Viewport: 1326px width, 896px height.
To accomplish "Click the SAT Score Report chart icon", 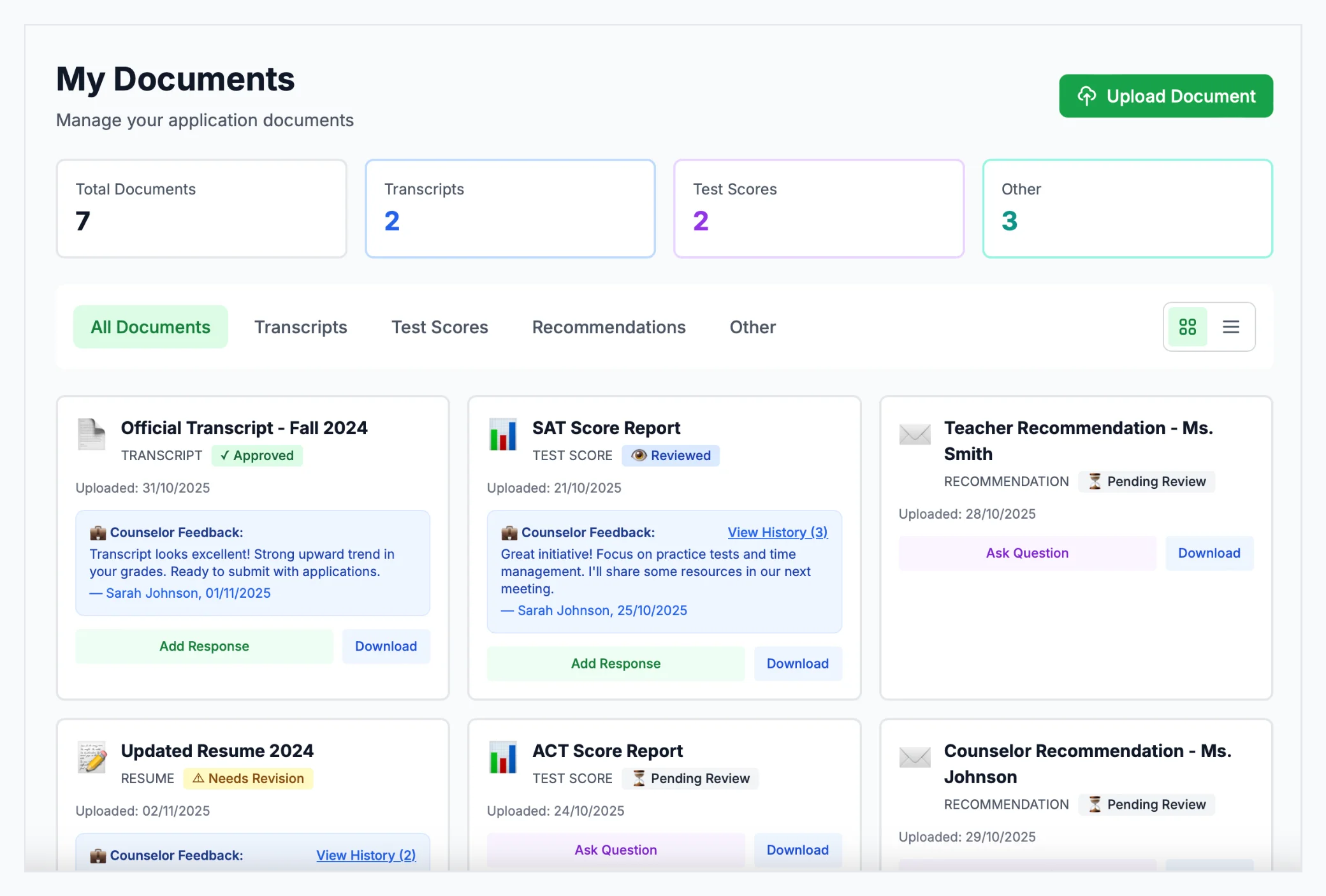I will [x=502, y=435].
